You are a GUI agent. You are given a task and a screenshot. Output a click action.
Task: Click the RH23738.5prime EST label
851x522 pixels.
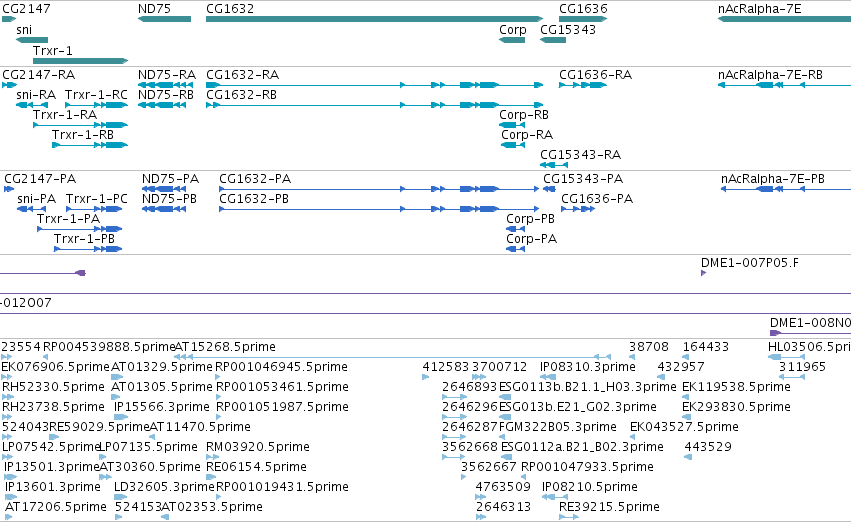coord(53,407)
